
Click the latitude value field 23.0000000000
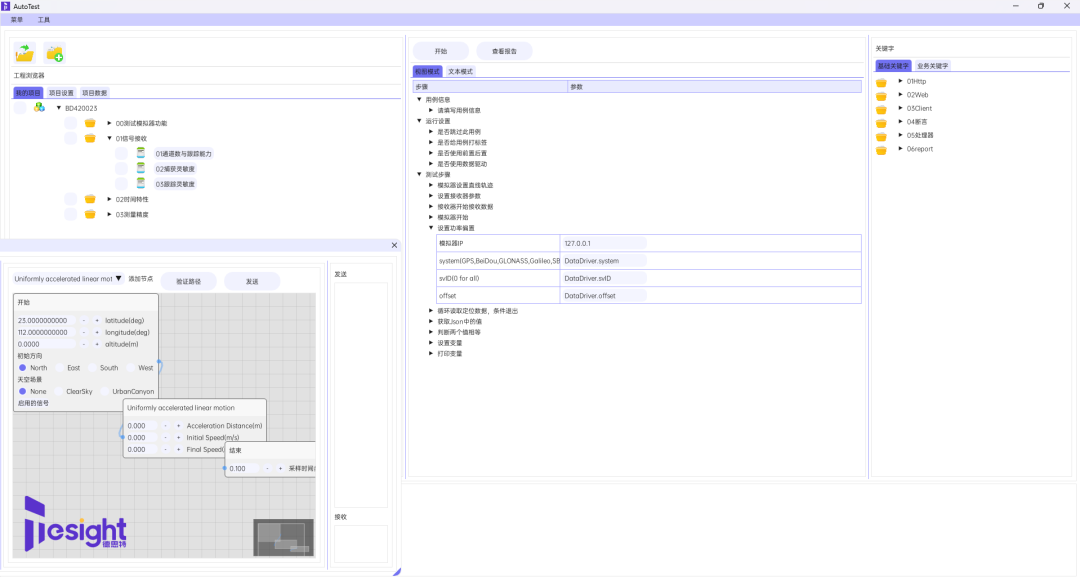tap(45, 320)
